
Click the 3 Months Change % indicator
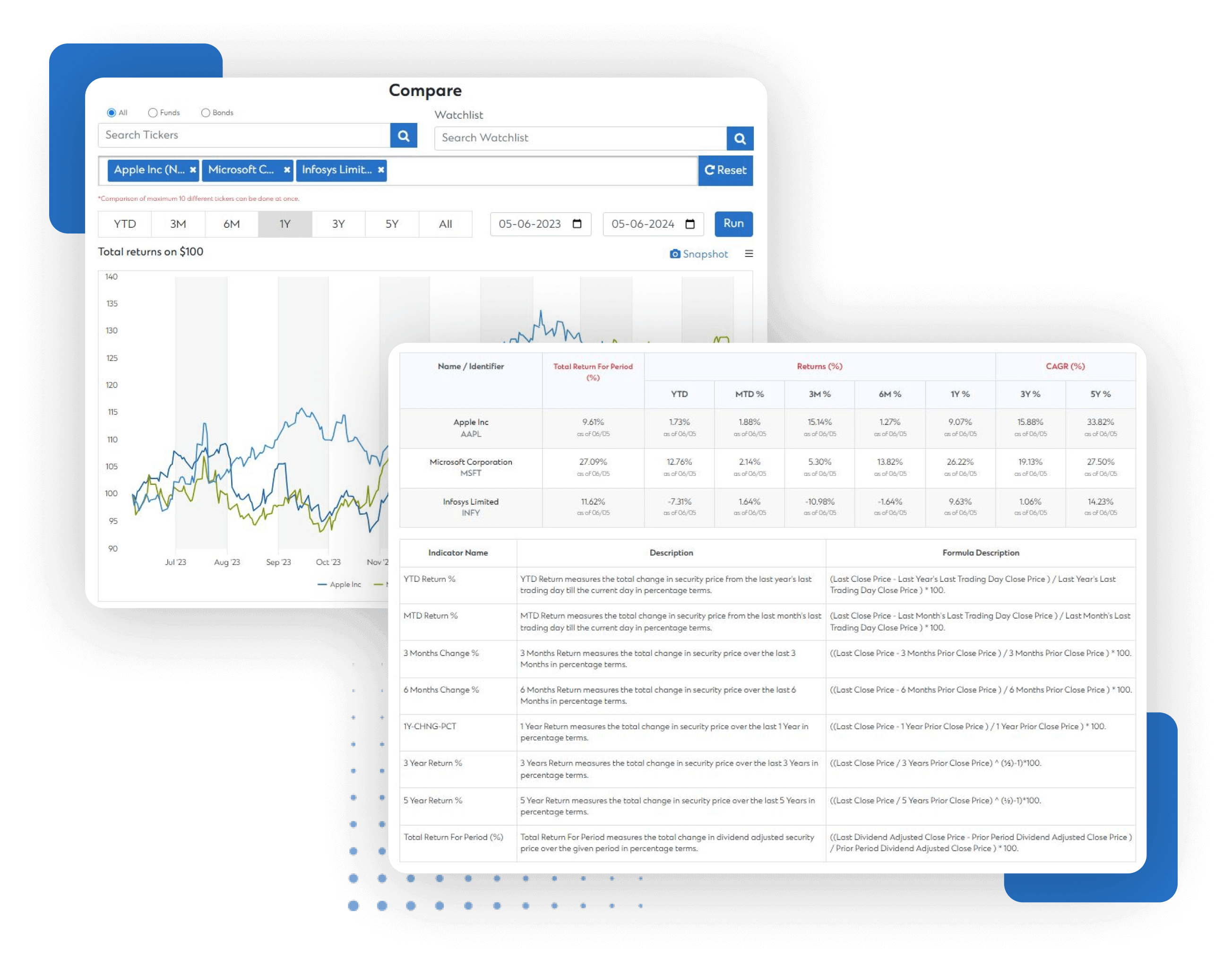pos(441,653)
